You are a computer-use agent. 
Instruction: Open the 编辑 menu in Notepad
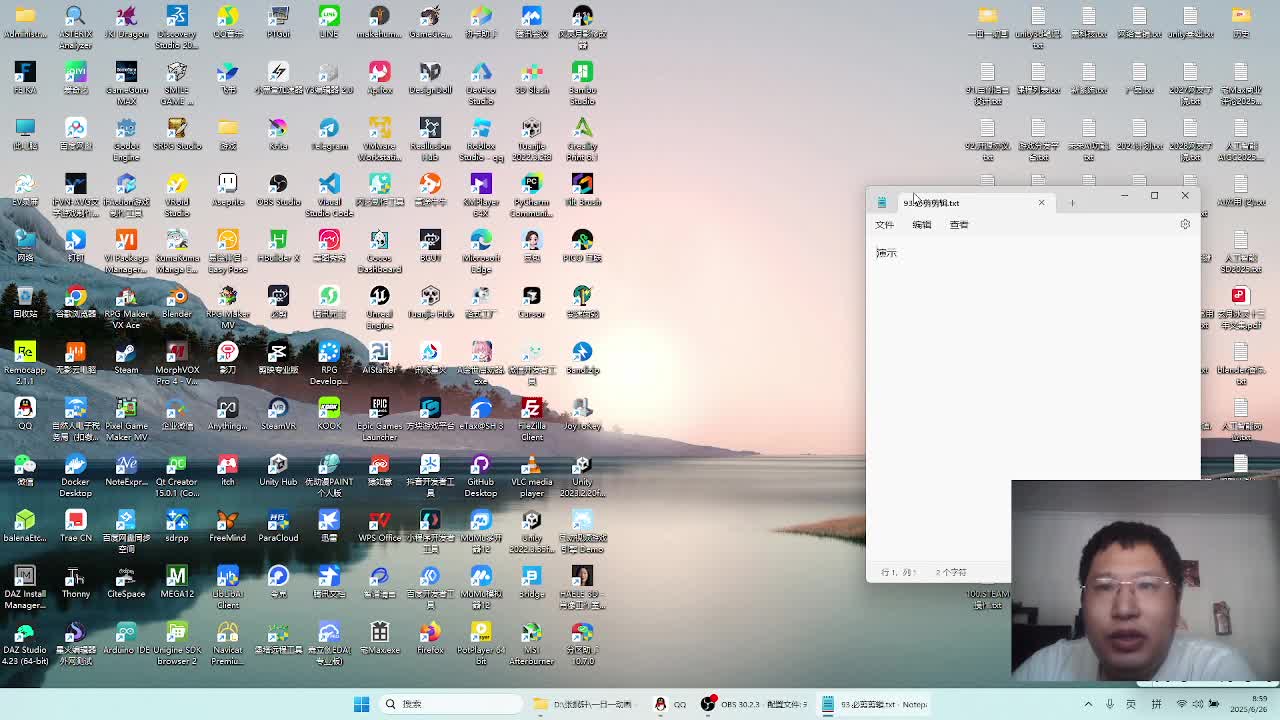921,225
